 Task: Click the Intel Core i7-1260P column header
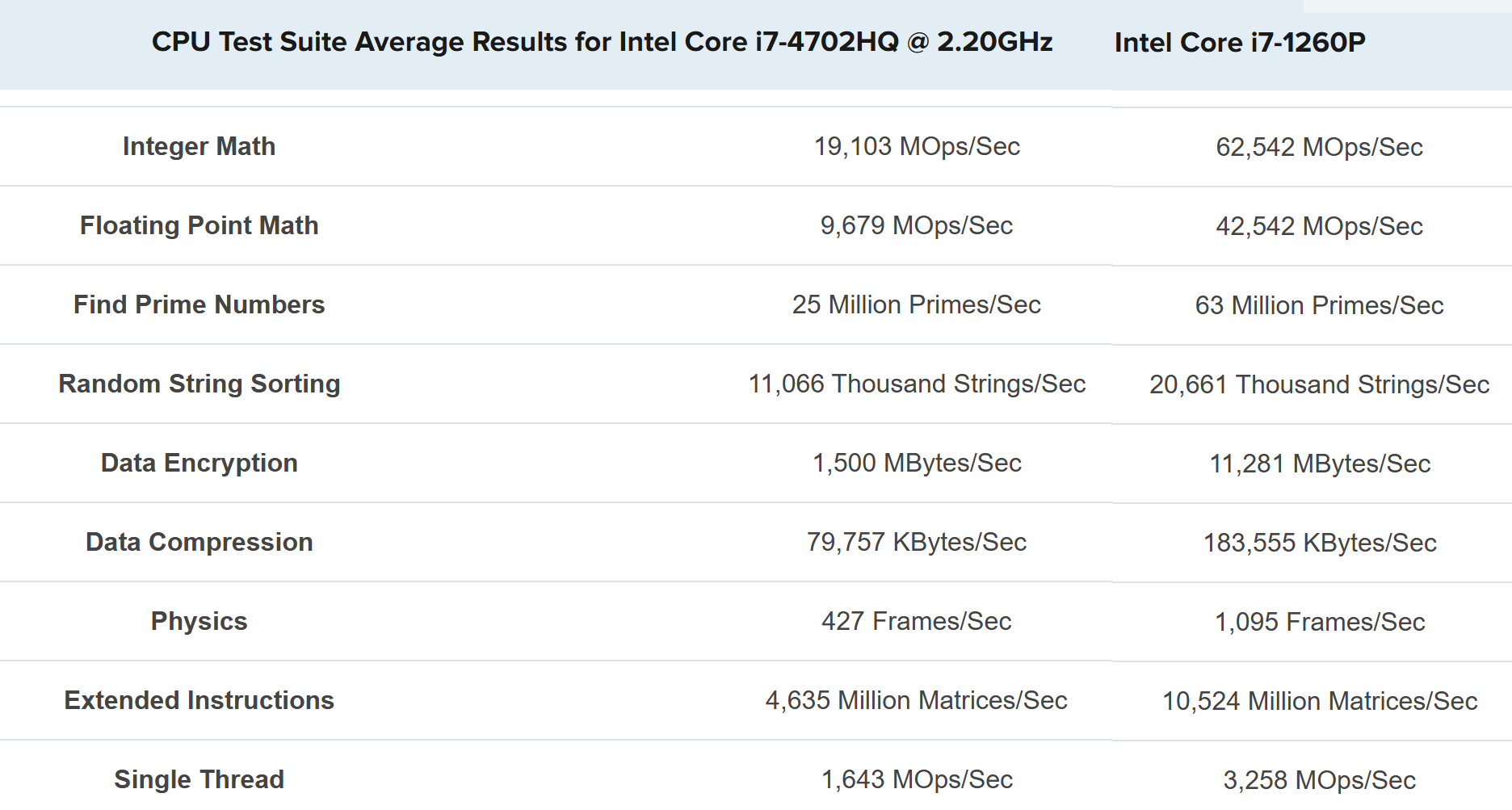[x=1240, y=42]
